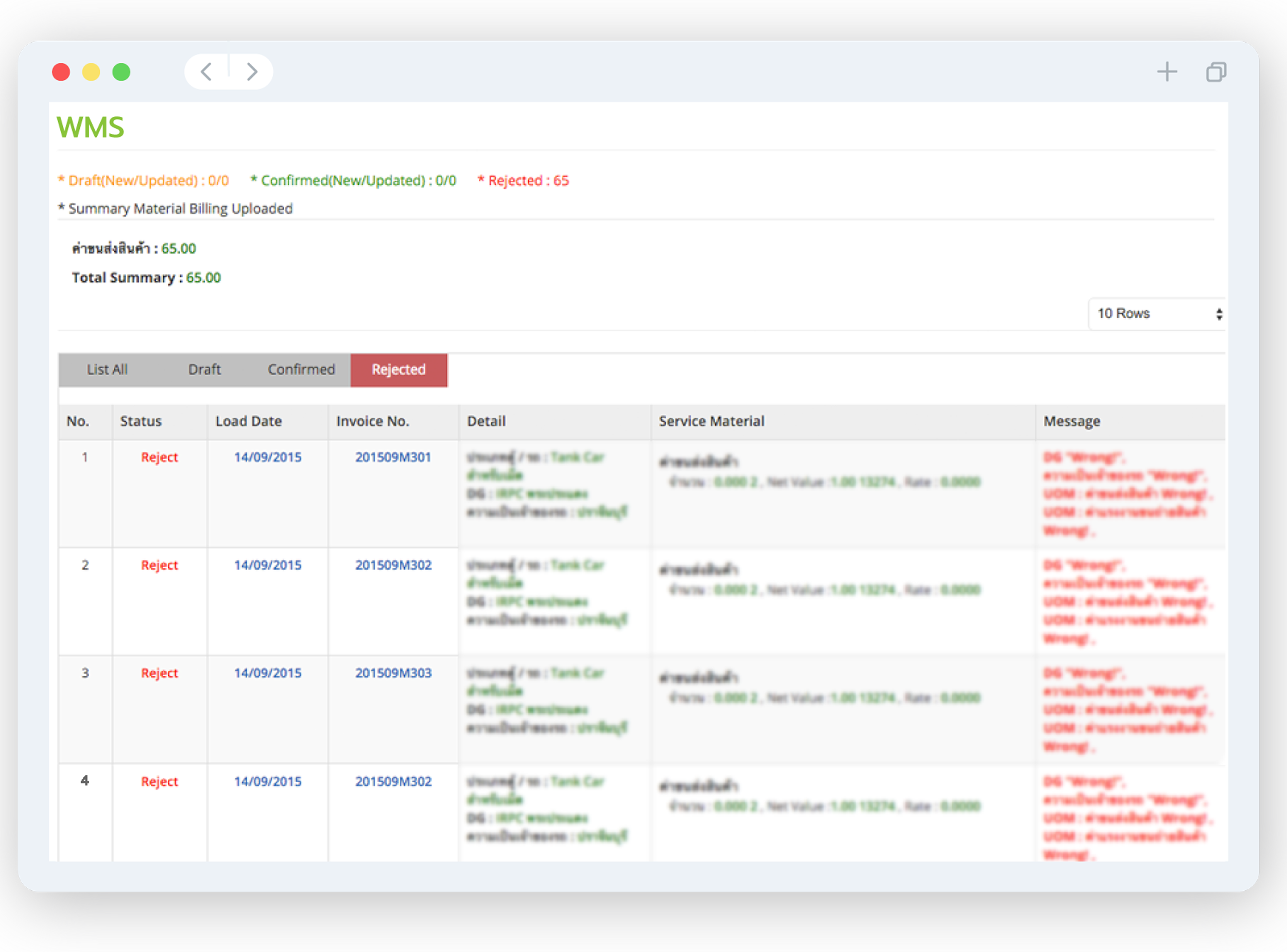
Task: Click Reject status in row 4
Action: [x=160, y=782]
